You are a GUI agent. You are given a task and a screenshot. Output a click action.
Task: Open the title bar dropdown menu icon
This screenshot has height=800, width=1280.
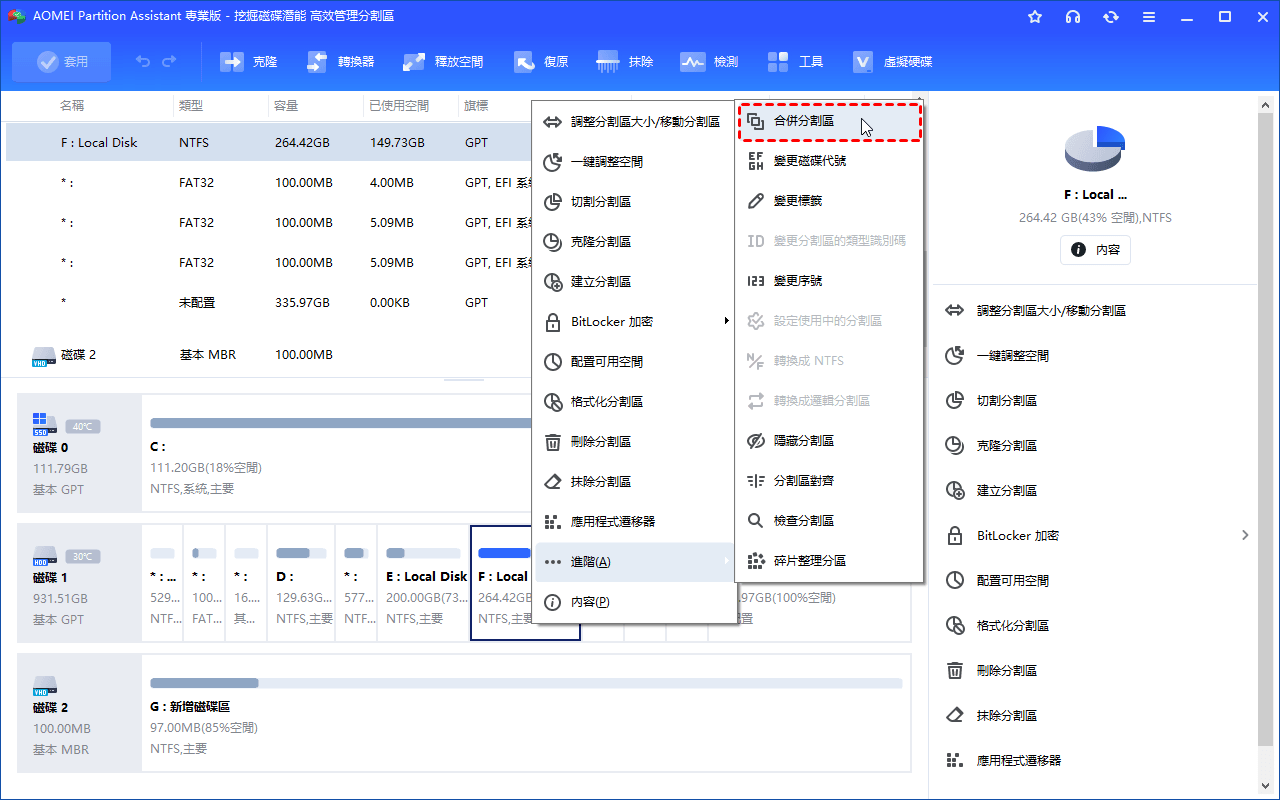[1148, 17]
